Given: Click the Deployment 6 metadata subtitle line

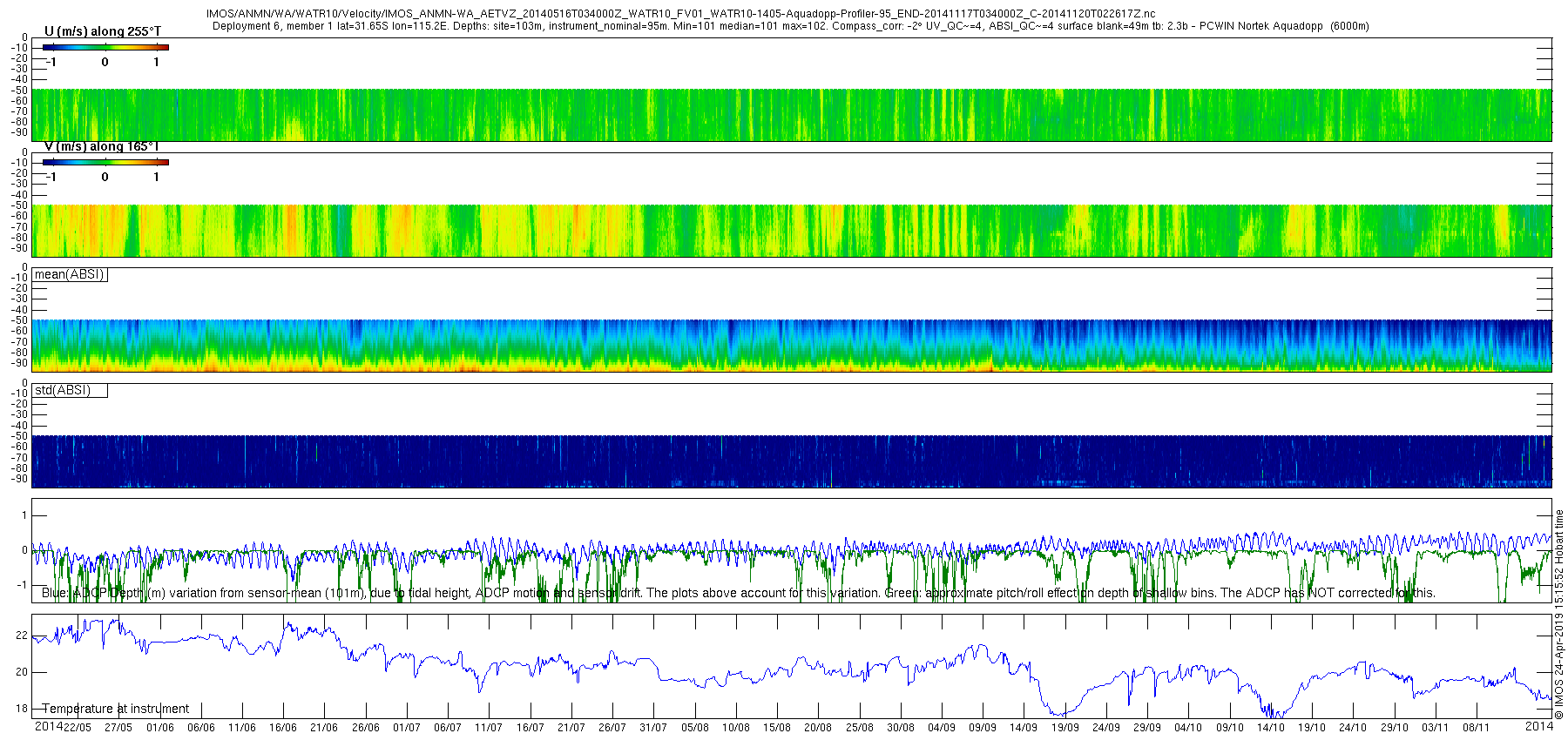Looking at the screenshot, I should click(791, 26).
